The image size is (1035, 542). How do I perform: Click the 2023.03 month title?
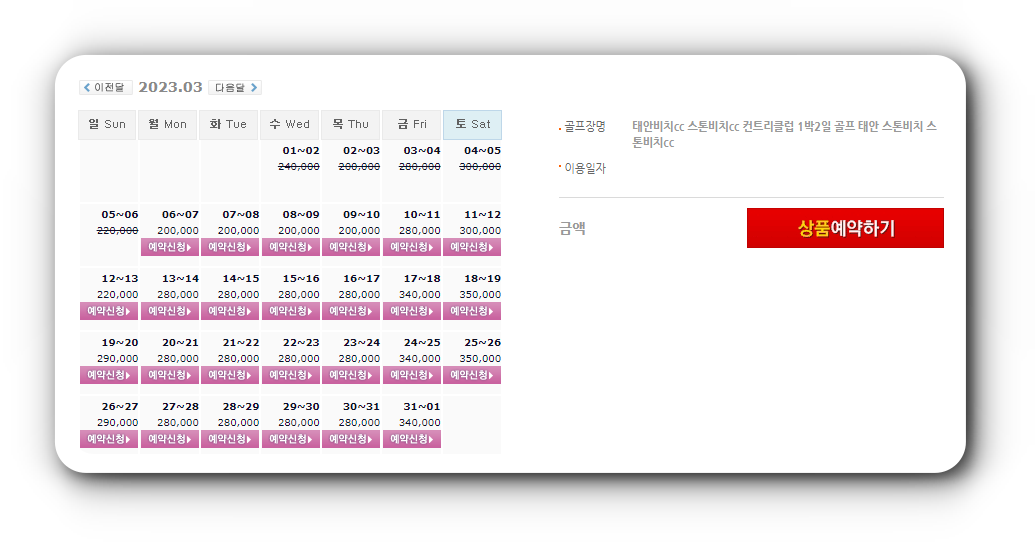point(170,87)
